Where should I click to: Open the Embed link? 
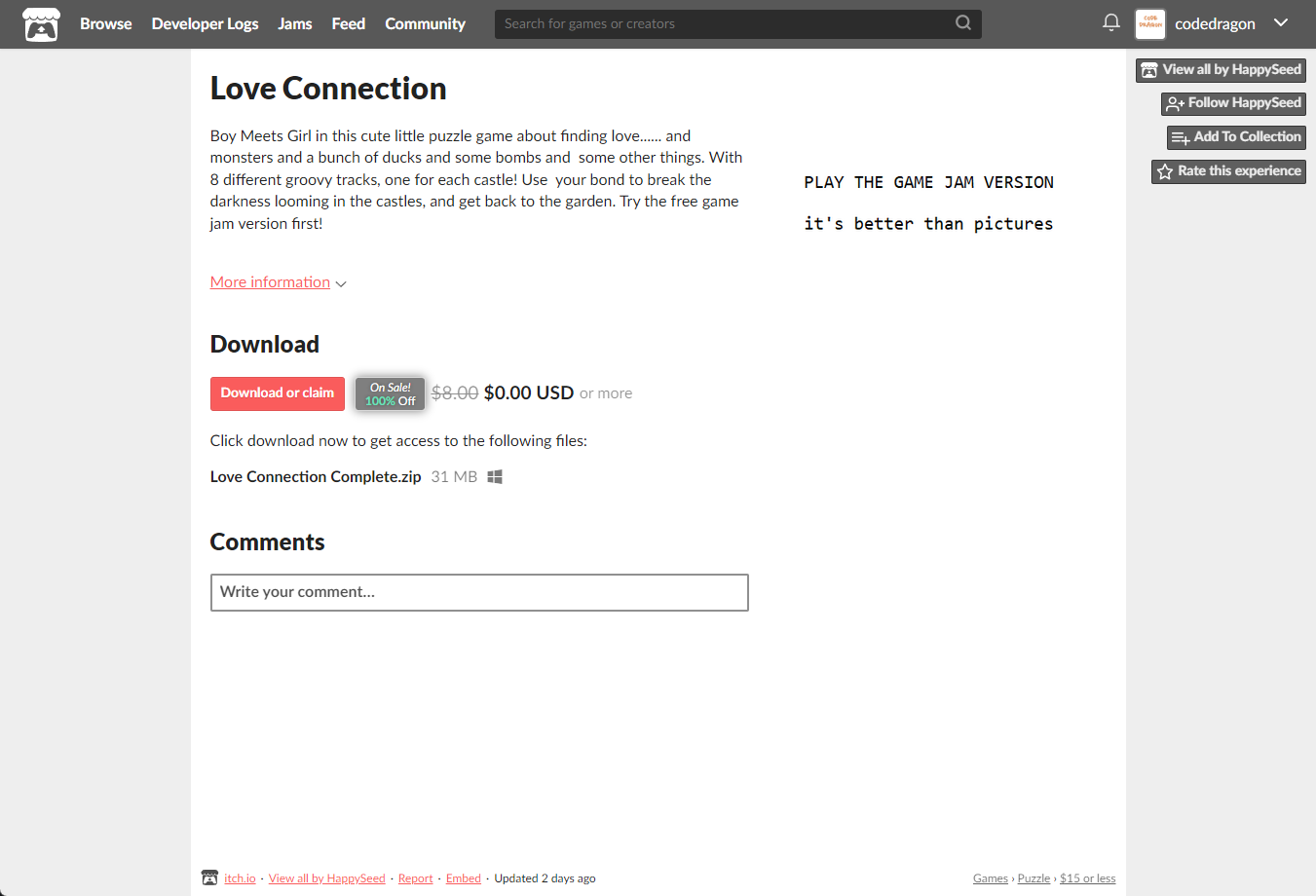click(464, 878)
